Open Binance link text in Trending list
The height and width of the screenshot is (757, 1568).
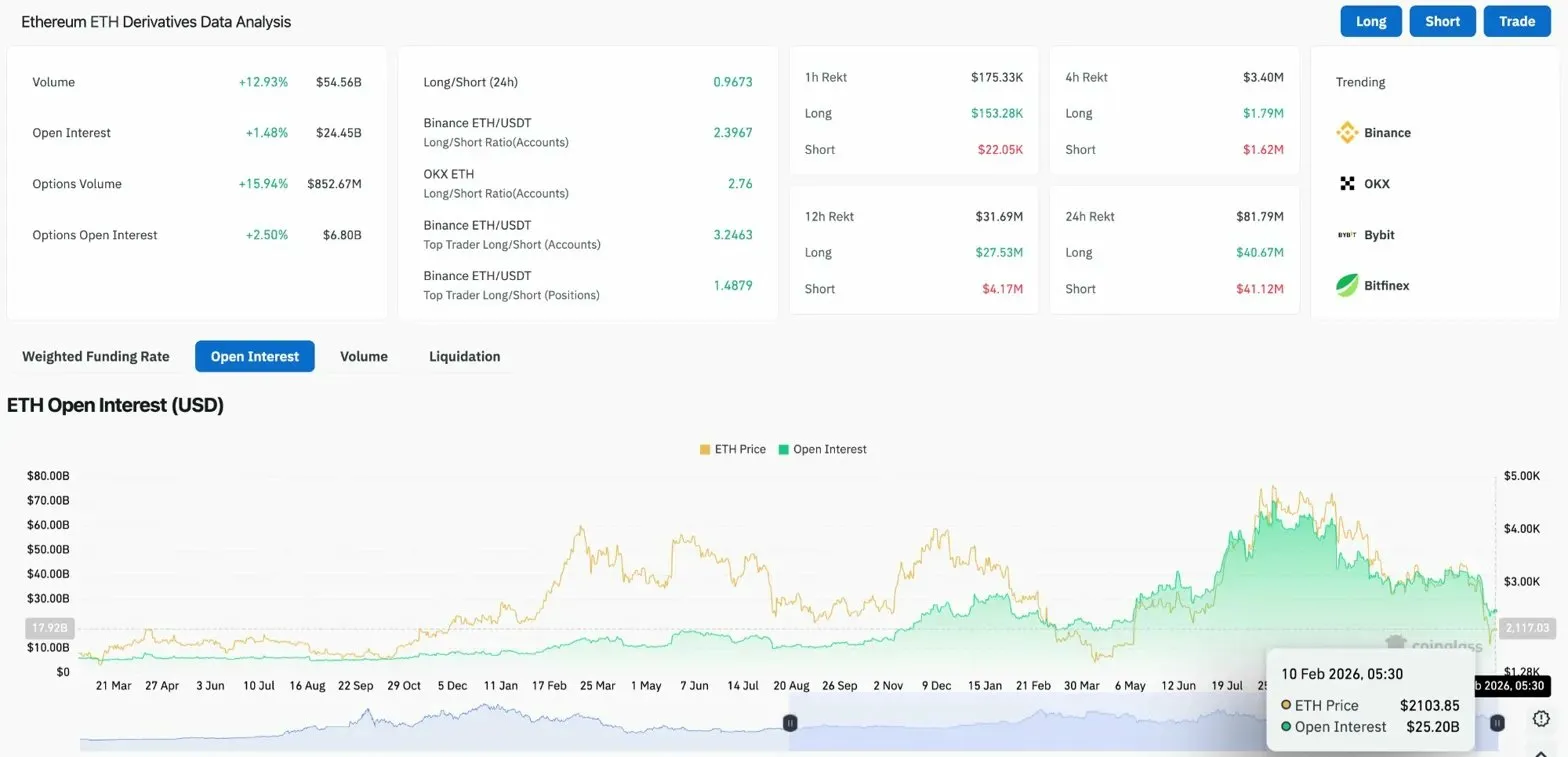click(x=1387, y=133)
